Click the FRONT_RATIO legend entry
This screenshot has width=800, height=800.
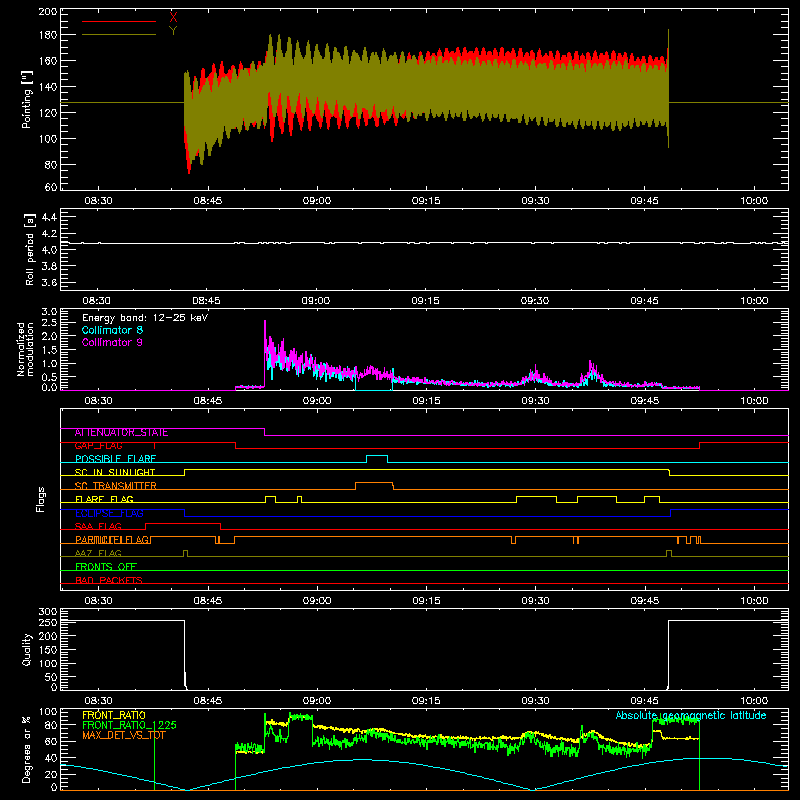114,715
